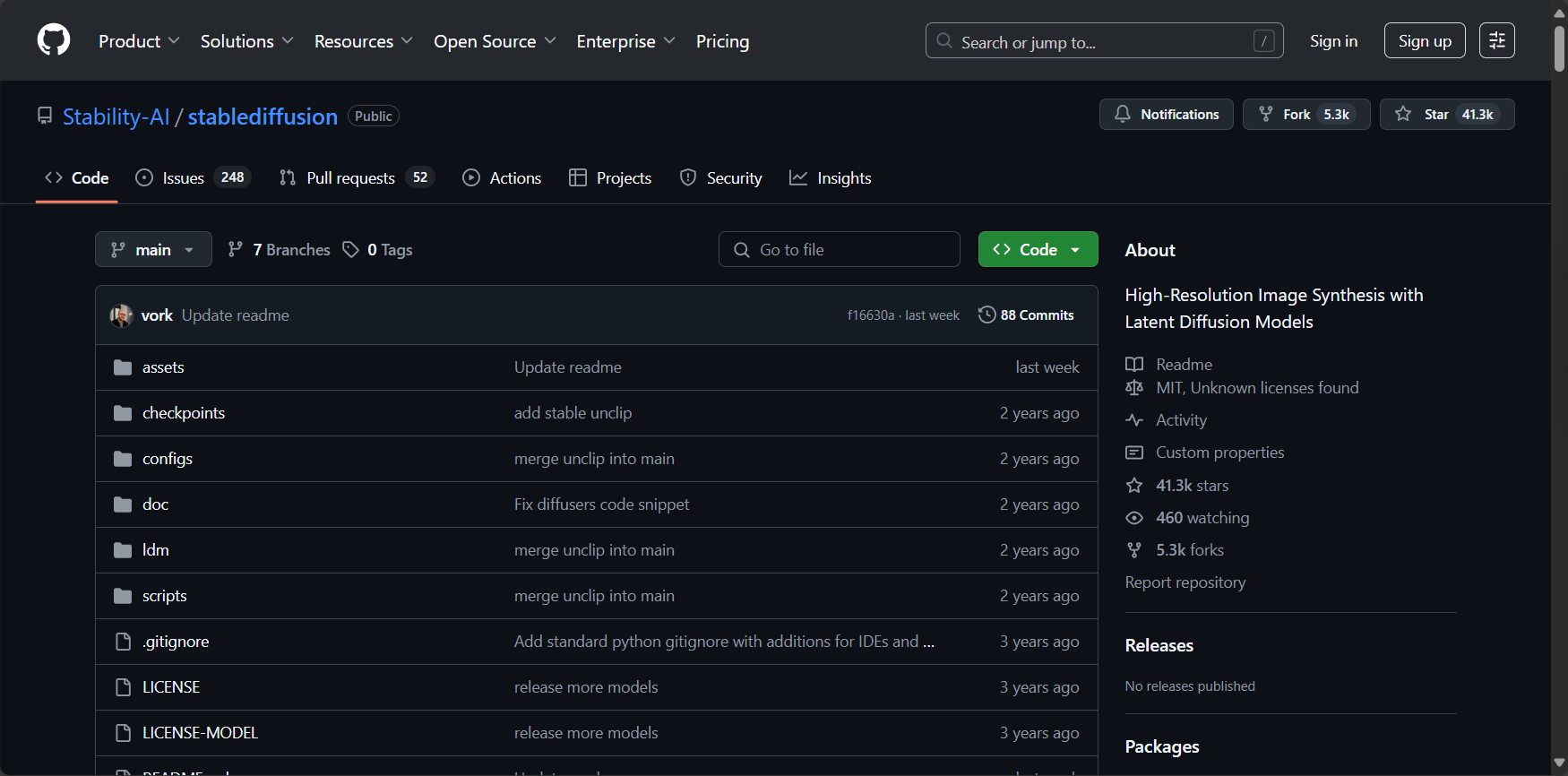The height and width of the screenshot is (776, 1568).
Task: Open the LICENSE-MODEL file
Action: click(x=200, y=733)
